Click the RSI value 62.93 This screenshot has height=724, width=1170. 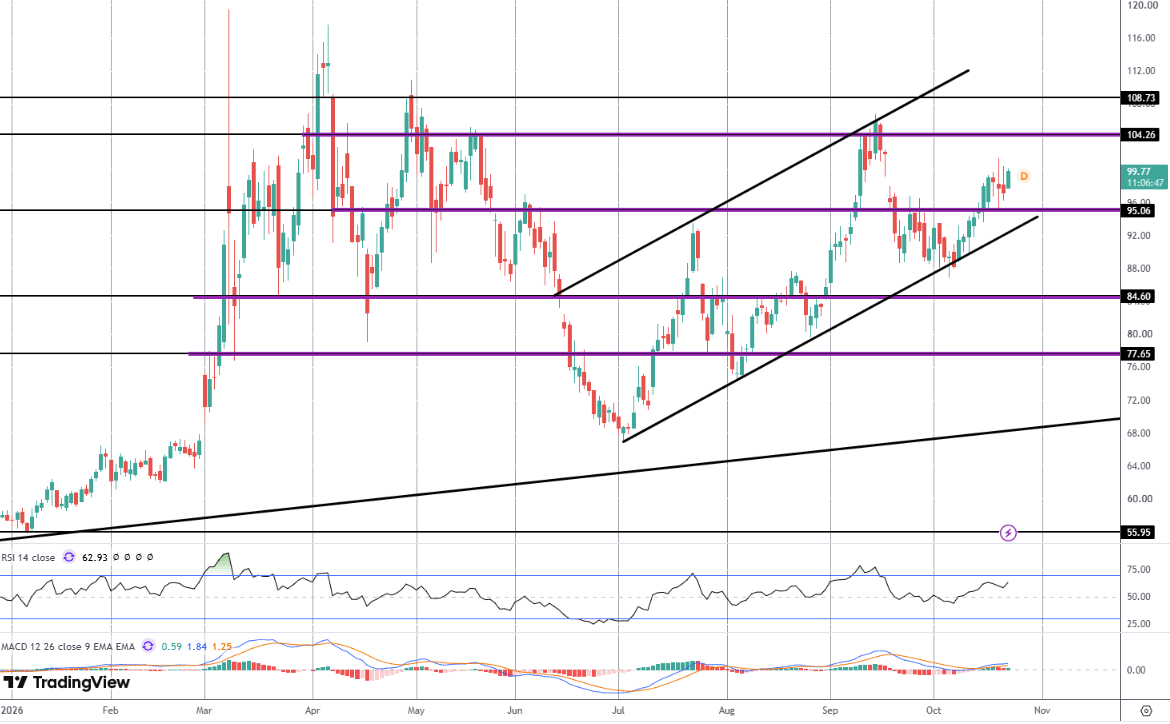[95, 558]
